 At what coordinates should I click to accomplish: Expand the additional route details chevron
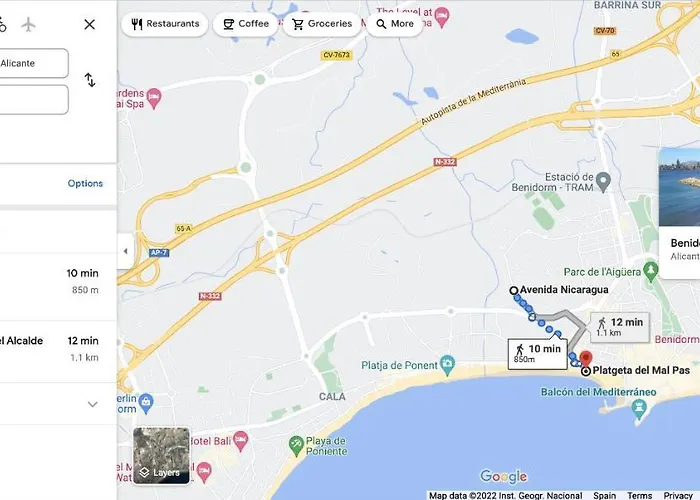[x=92, y=404]
